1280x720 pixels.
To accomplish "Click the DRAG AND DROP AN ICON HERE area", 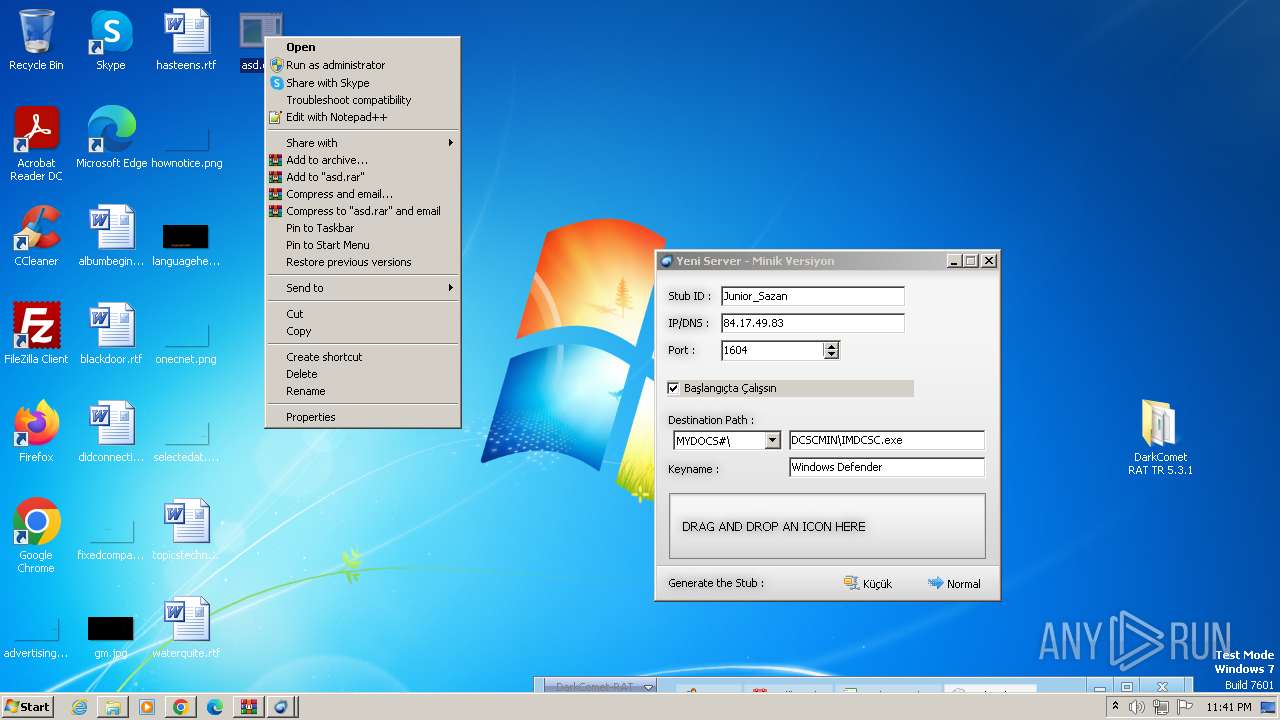I will (827, 526).
